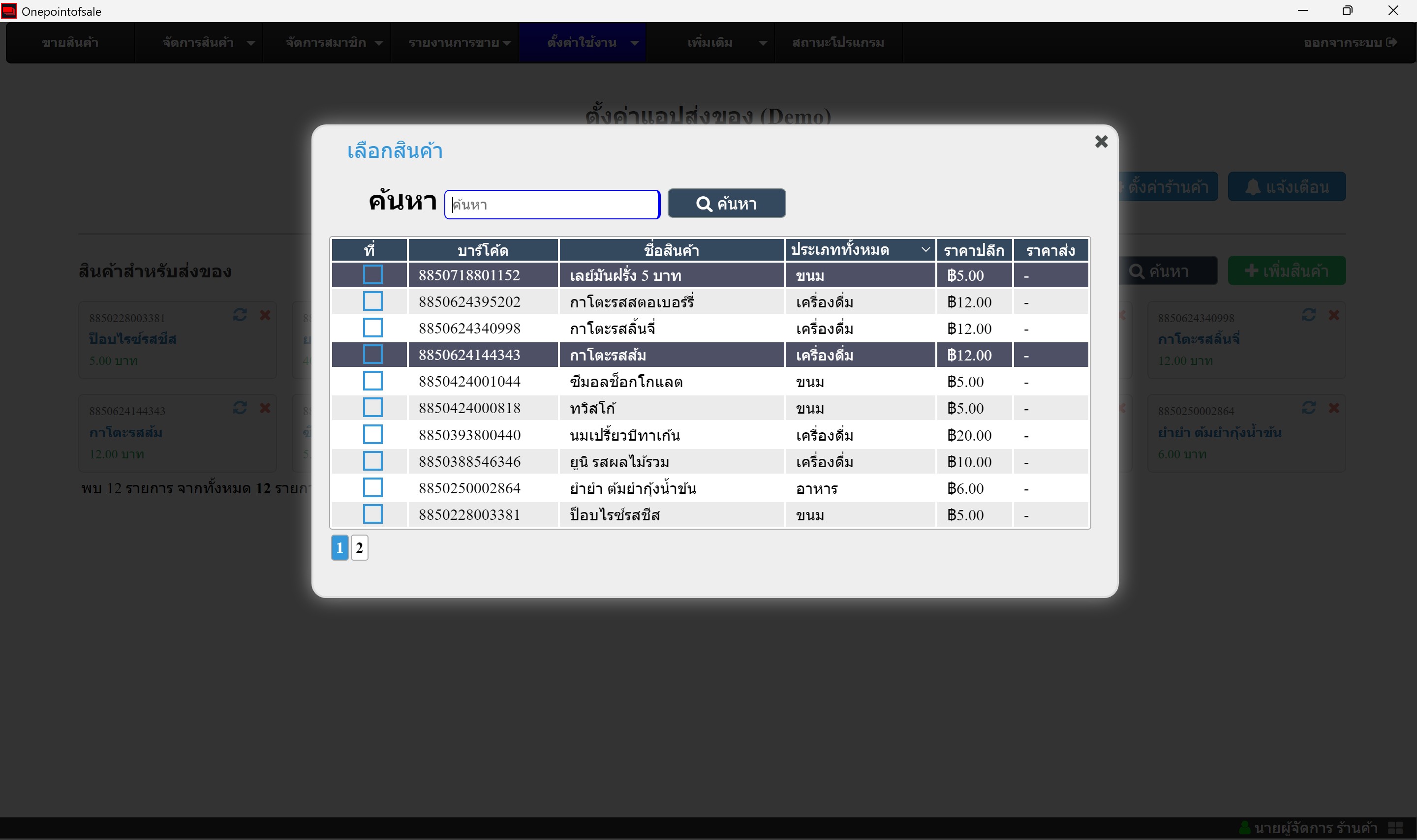Go to page 2 of product list
The width and height of the screenshot is (1417, 840).
(x=359, y=547)
